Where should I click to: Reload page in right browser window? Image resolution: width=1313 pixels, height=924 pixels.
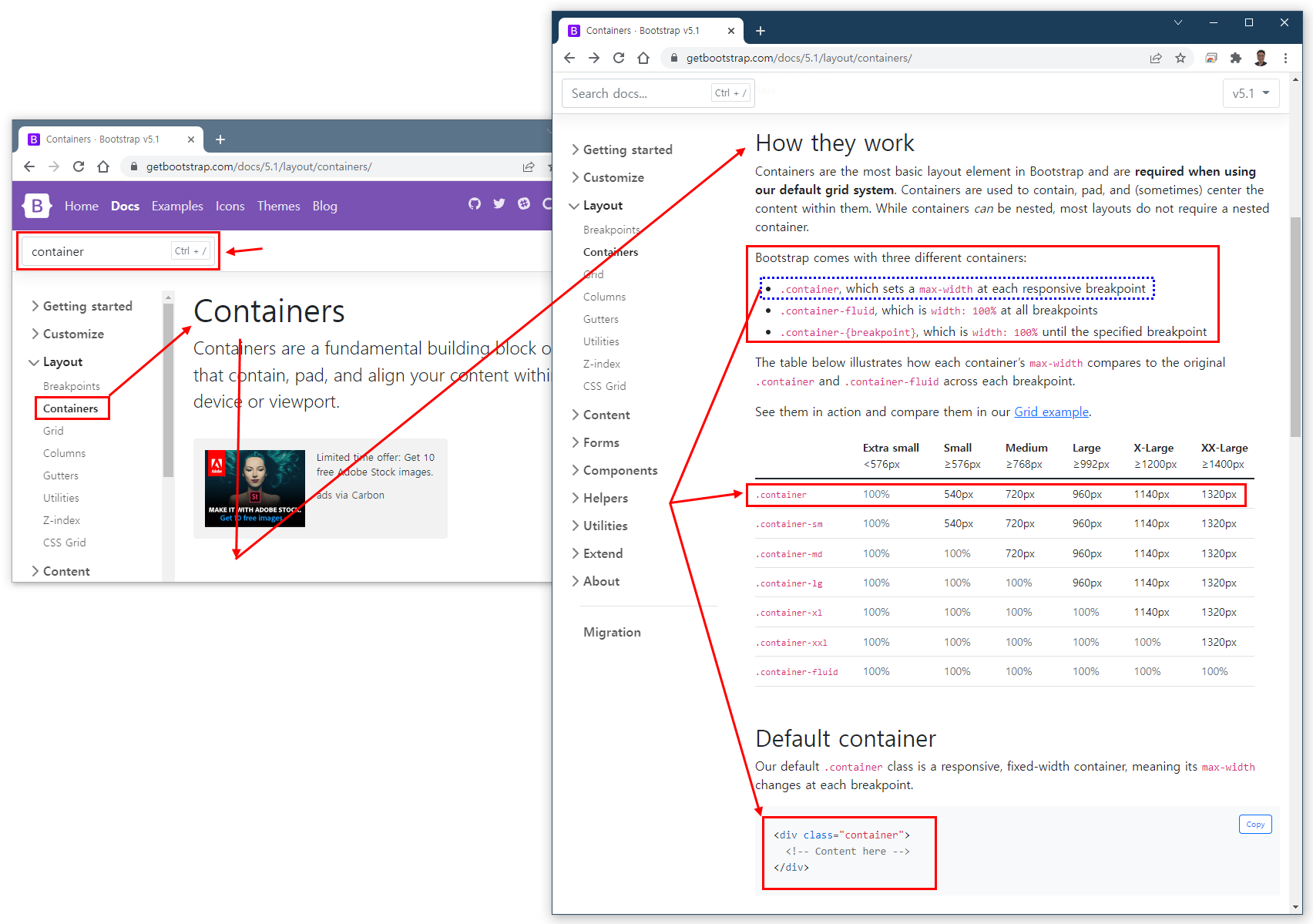click(619, 58)
